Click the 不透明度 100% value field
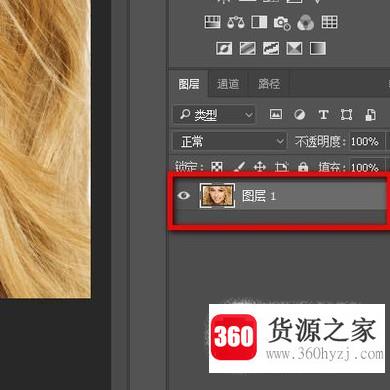Viewport: 390px width, 390px height. 367,142
